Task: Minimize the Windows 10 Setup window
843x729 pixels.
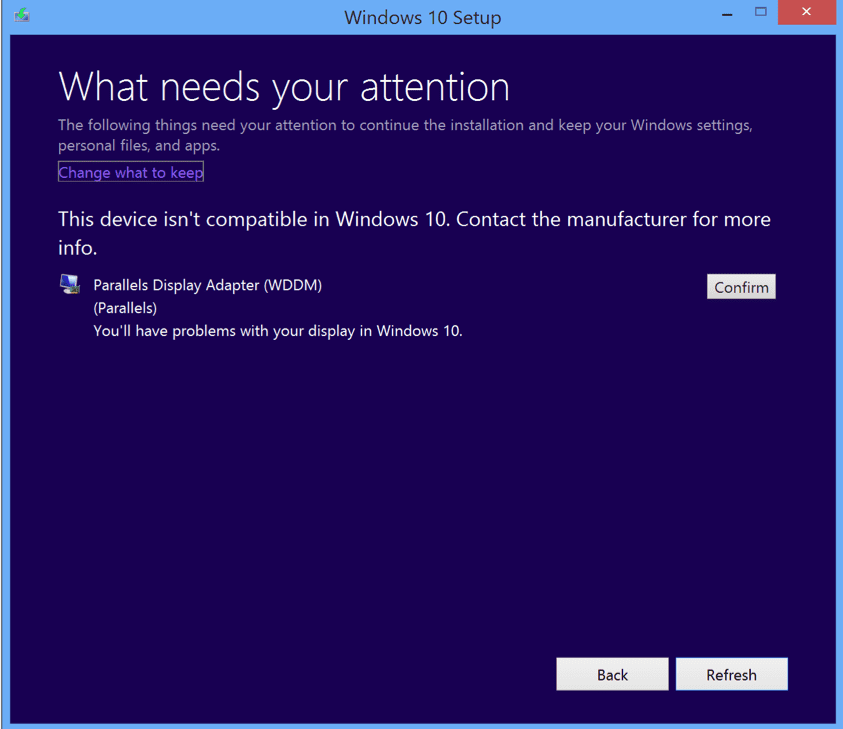Action: click(727, 14)
